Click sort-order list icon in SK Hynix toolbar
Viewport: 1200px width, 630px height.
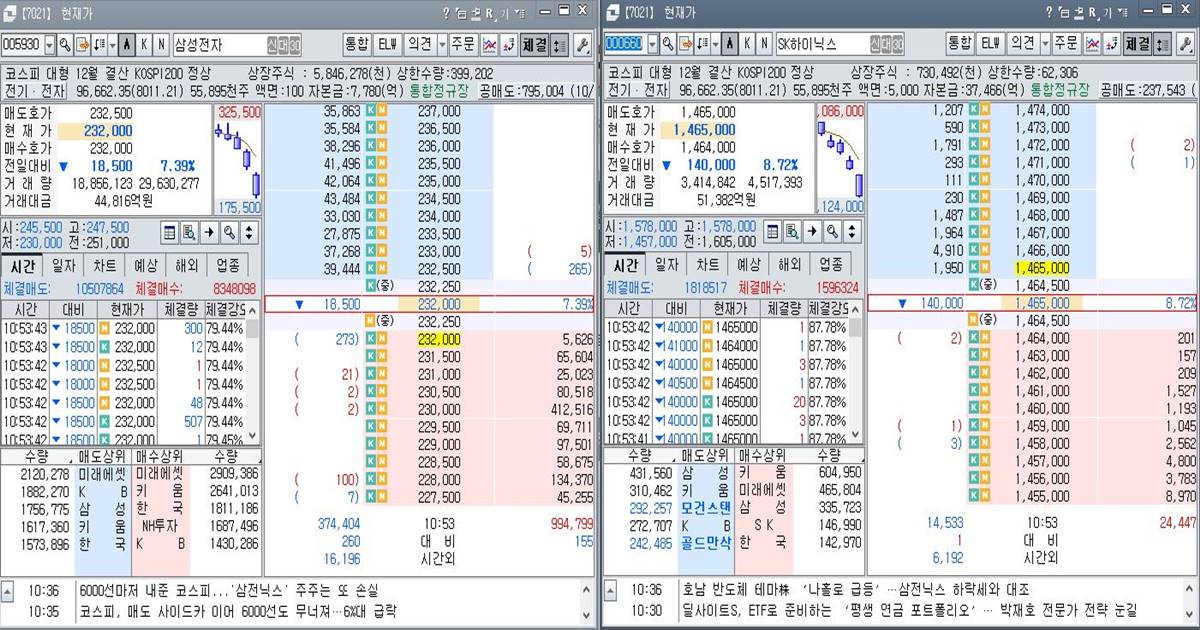[703, 45]
